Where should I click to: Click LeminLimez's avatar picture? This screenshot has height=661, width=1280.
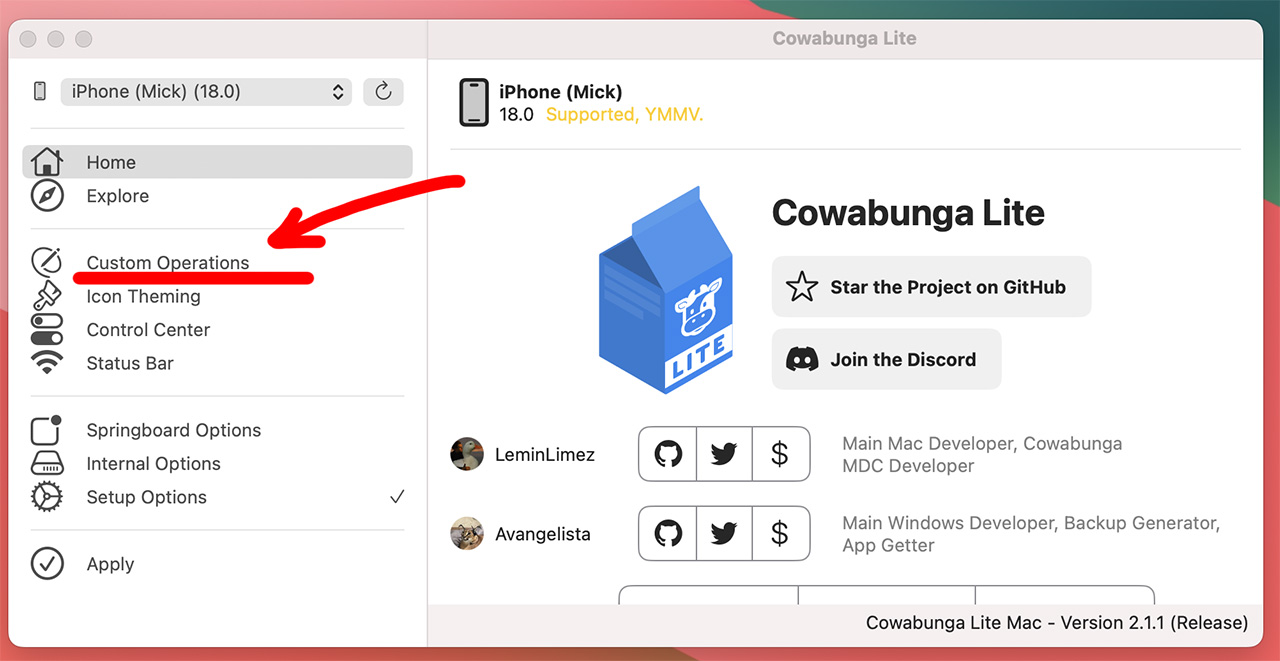(467, 454)
